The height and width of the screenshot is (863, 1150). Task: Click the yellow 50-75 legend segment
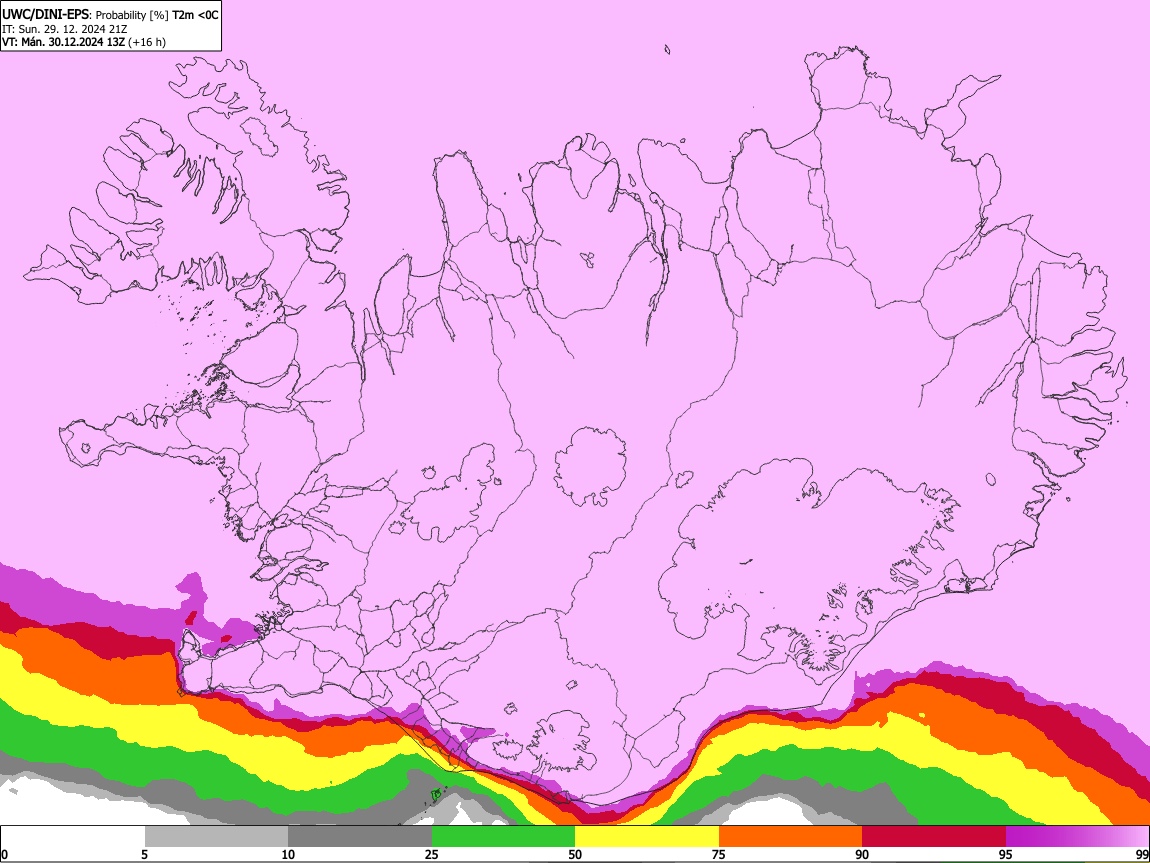[x=647, y=837]
